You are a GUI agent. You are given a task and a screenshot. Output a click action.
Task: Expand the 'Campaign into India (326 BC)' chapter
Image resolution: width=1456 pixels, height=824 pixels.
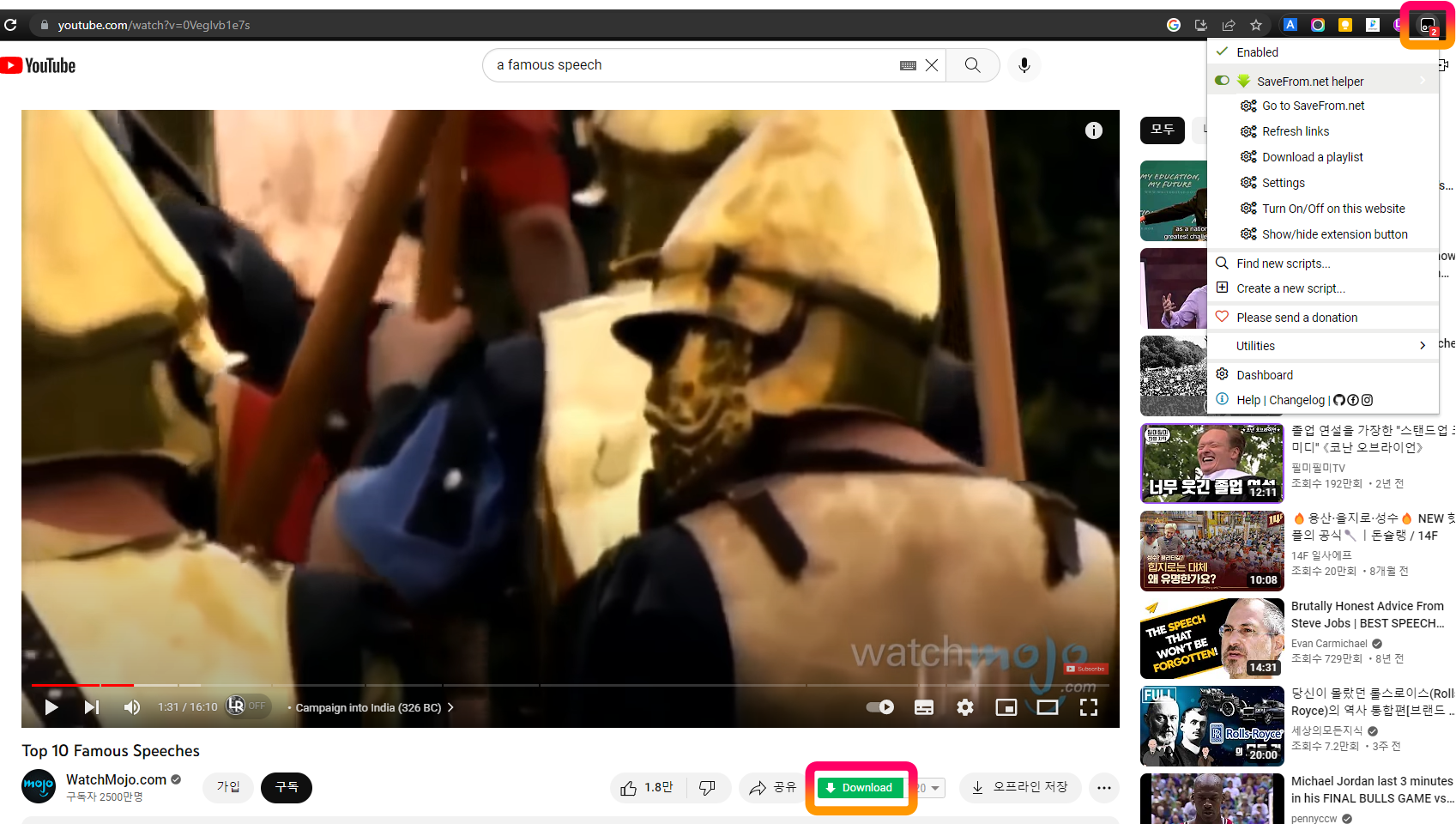[x=374, y=707]
